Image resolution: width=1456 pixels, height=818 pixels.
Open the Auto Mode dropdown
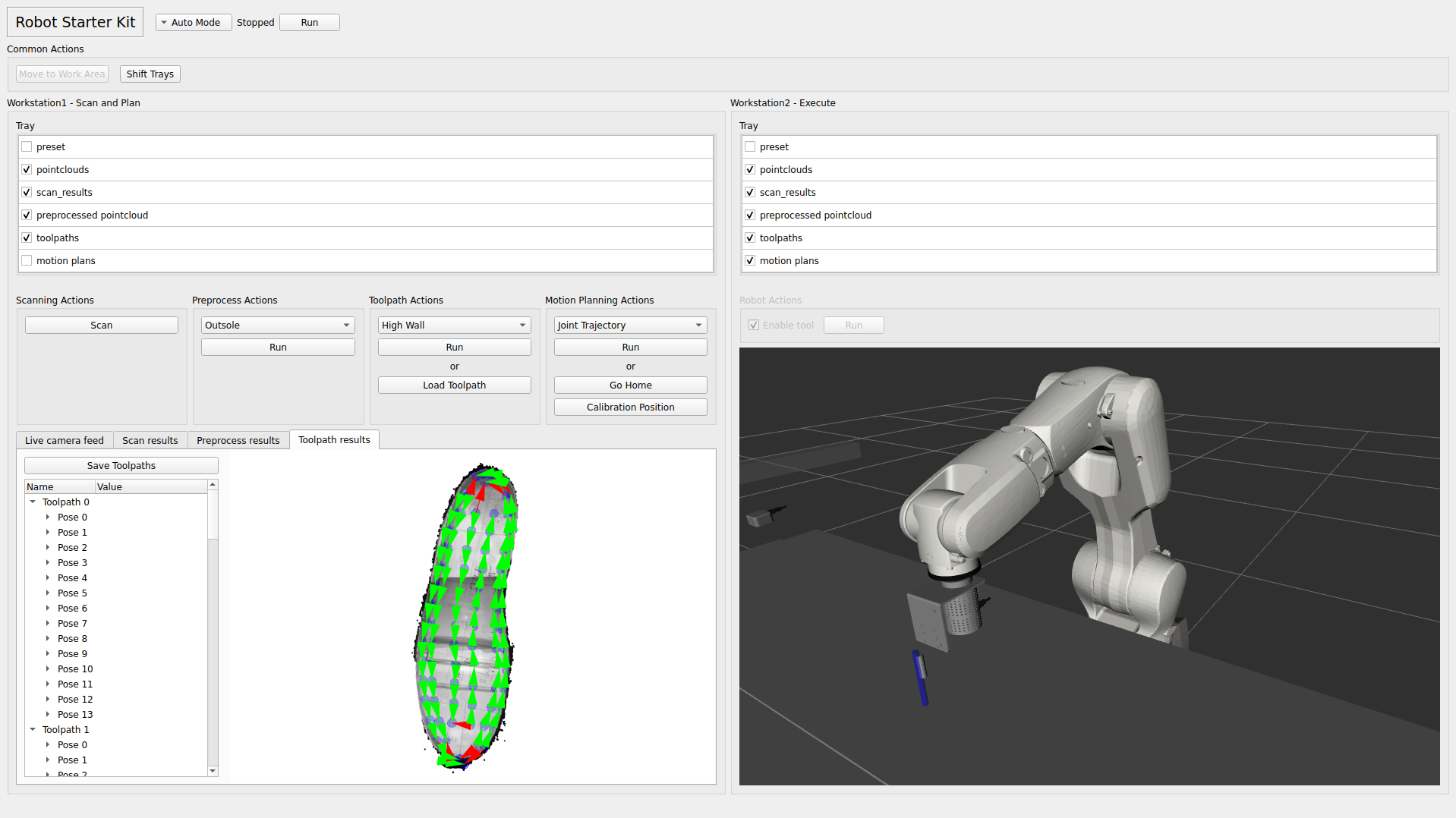coord(193,22)
